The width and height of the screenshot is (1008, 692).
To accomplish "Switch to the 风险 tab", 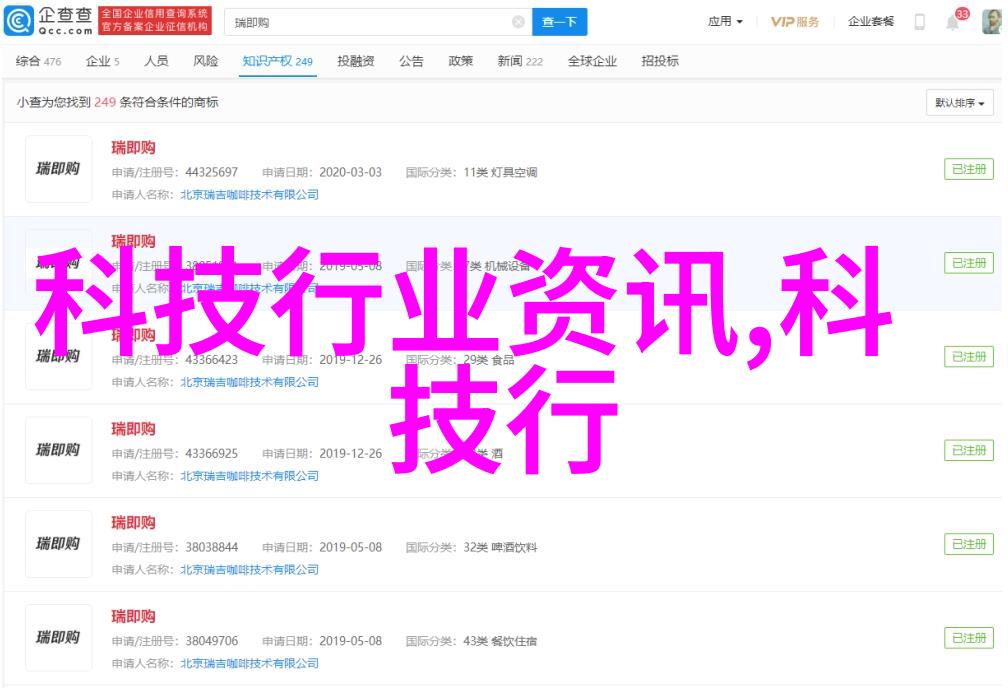I will click(206, 61).
